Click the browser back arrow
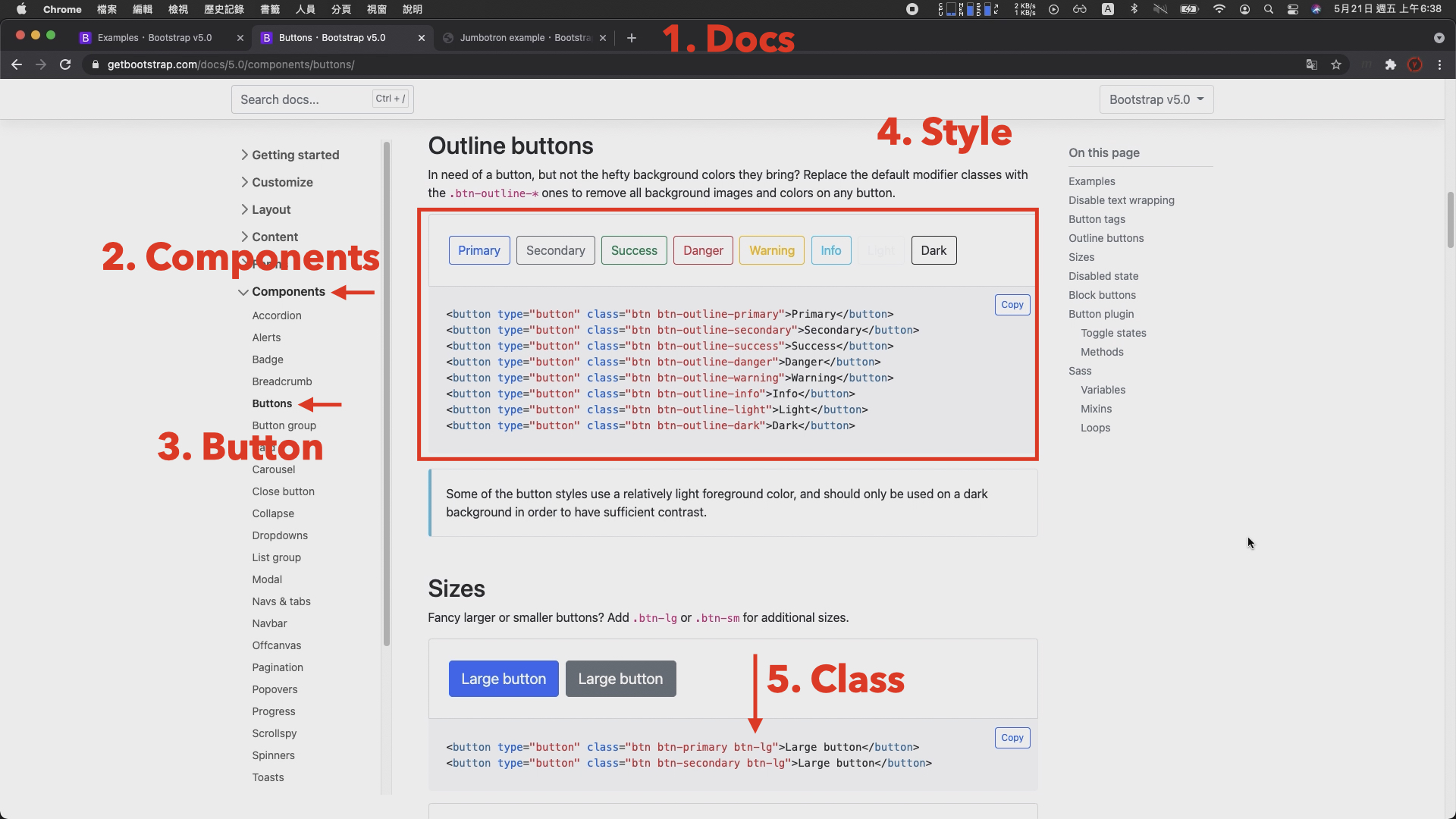The width and height of the screenshot is (1456, 819). click(17, 64)
